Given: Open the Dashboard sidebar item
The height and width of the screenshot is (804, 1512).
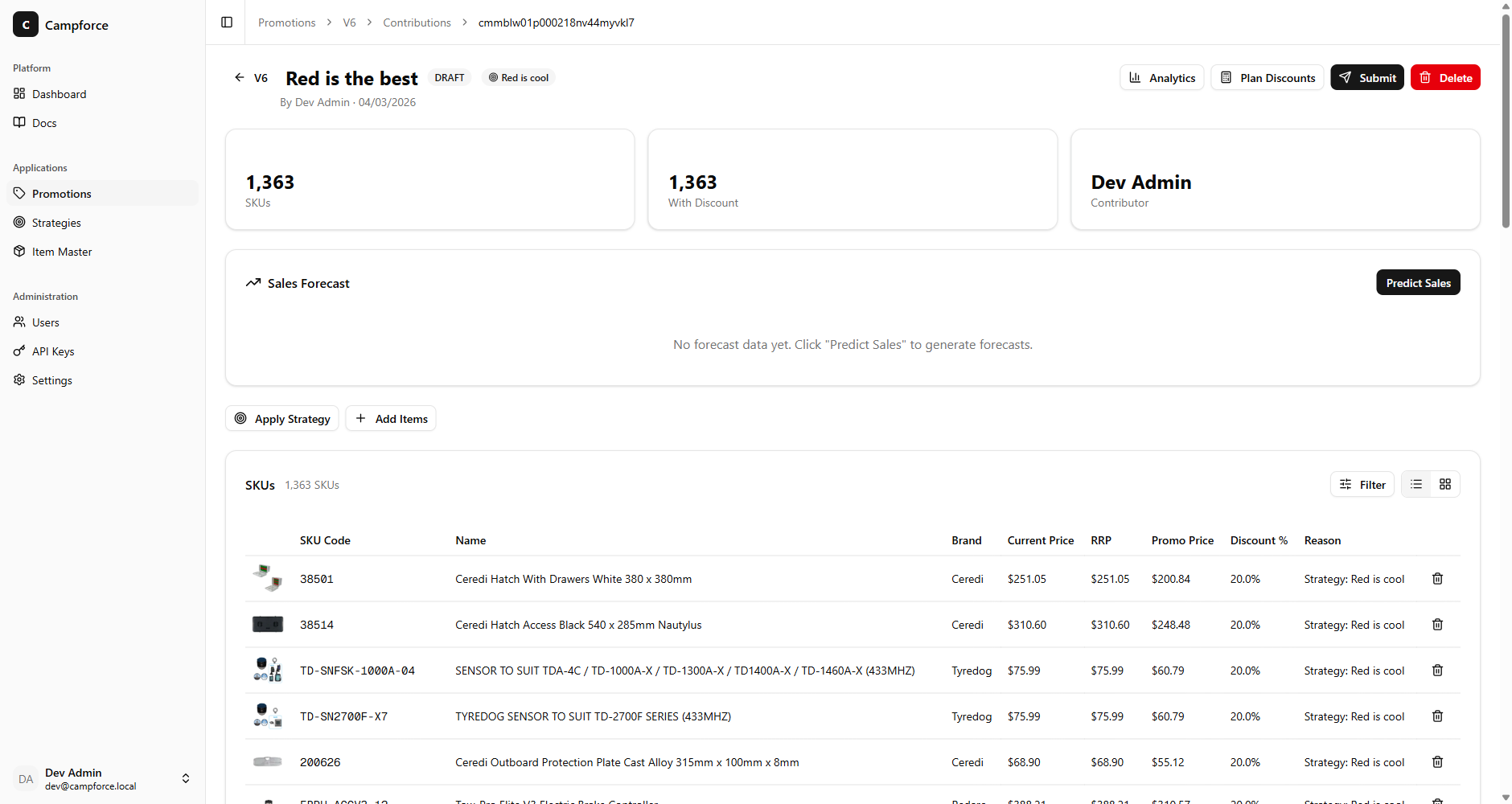Looking at the screenshot, I should (x=103, y=94).
